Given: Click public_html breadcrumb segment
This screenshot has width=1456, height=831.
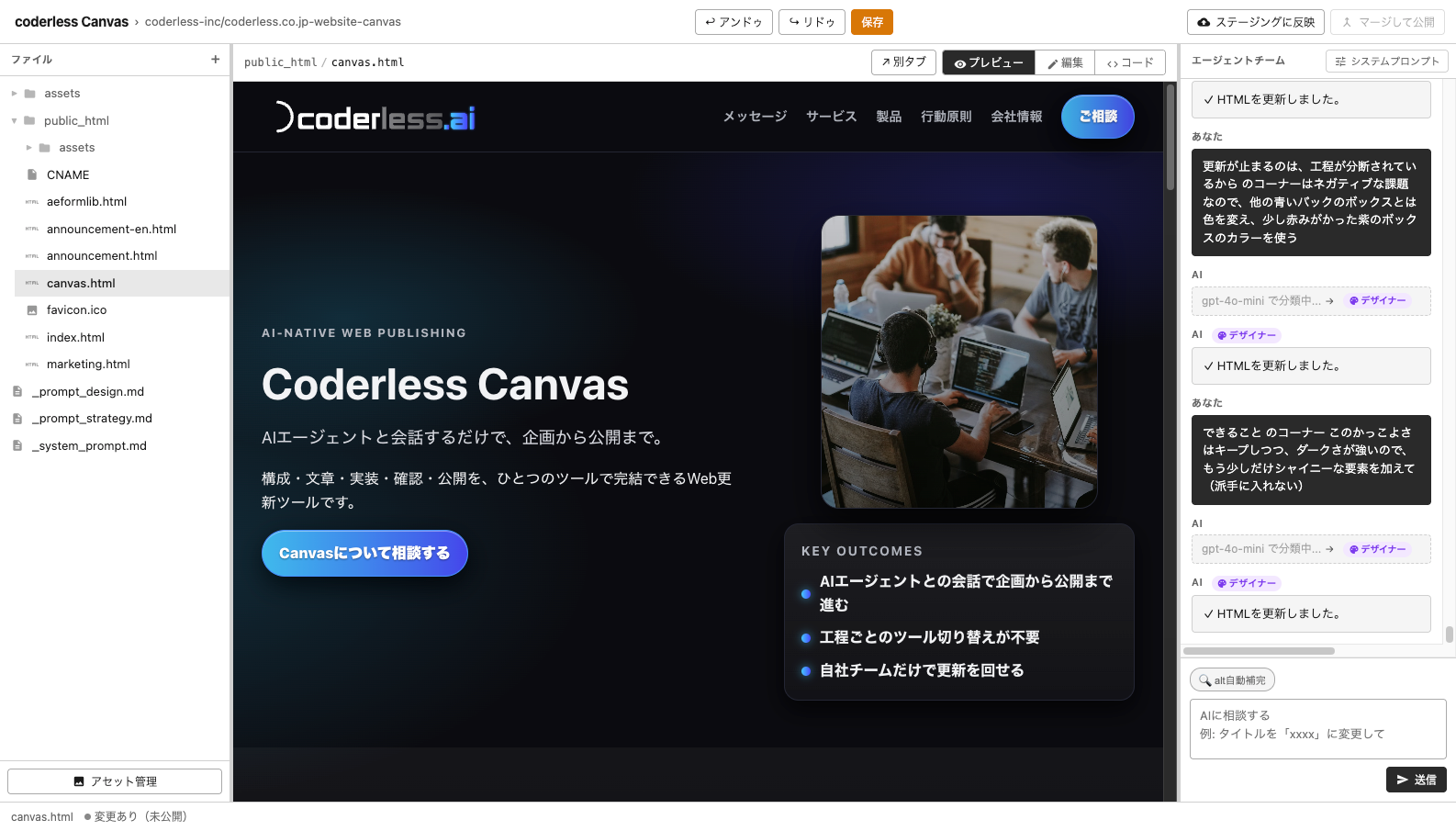Looking at the screenshot, I should click(280, 62).
